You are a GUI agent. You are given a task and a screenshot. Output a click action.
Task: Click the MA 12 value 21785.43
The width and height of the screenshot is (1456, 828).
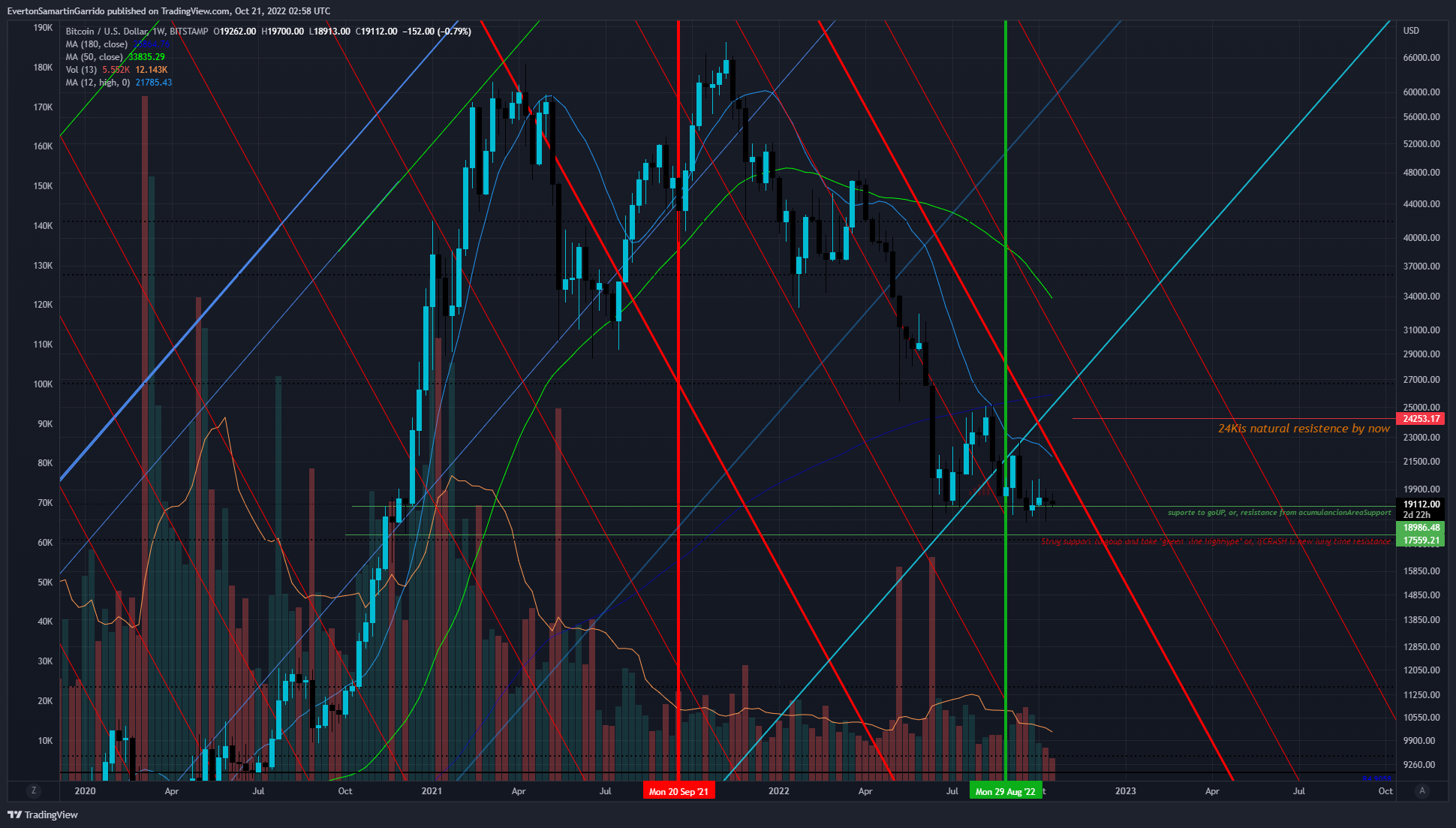point(154,83)
